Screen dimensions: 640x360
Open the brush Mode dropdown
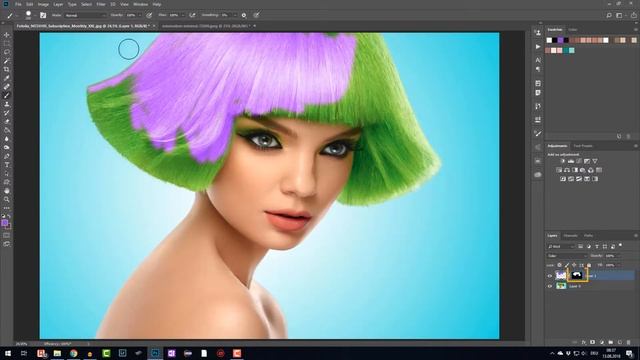85,15
